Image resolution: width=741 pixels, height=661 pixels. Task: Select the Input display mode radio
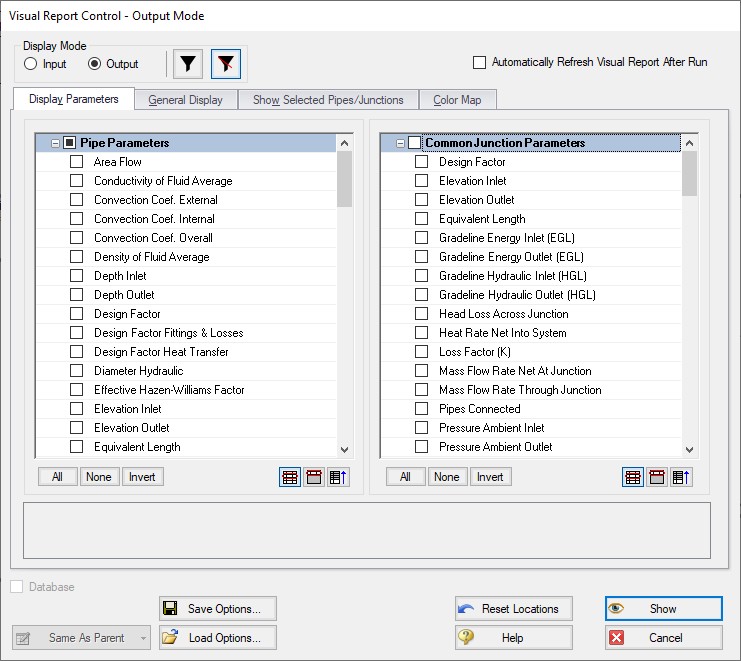pos(30,64)
